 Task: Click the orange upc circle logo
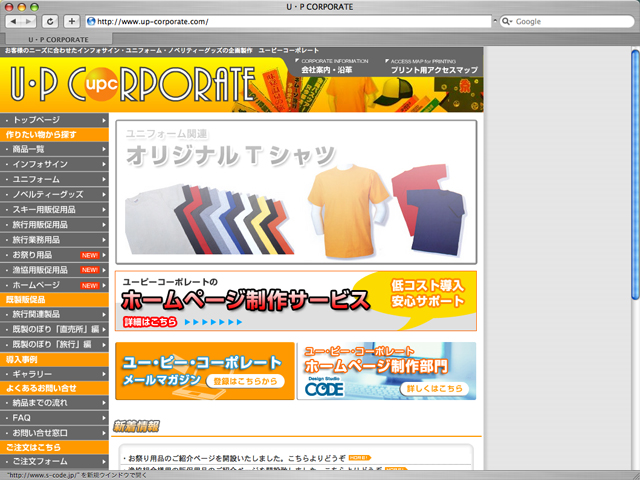coord(101,84)
